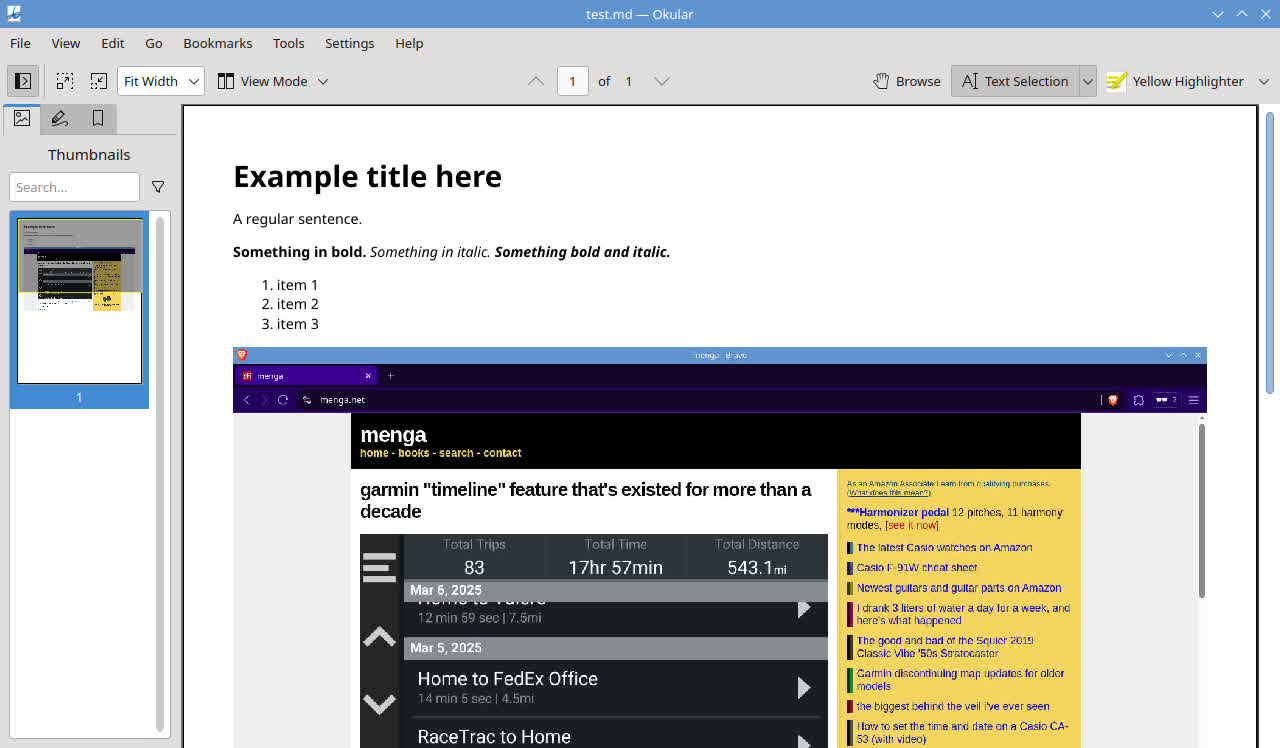Minimize the Okular window
The width and height of the screenshot is (1280, 748).
pos(1218,14)
